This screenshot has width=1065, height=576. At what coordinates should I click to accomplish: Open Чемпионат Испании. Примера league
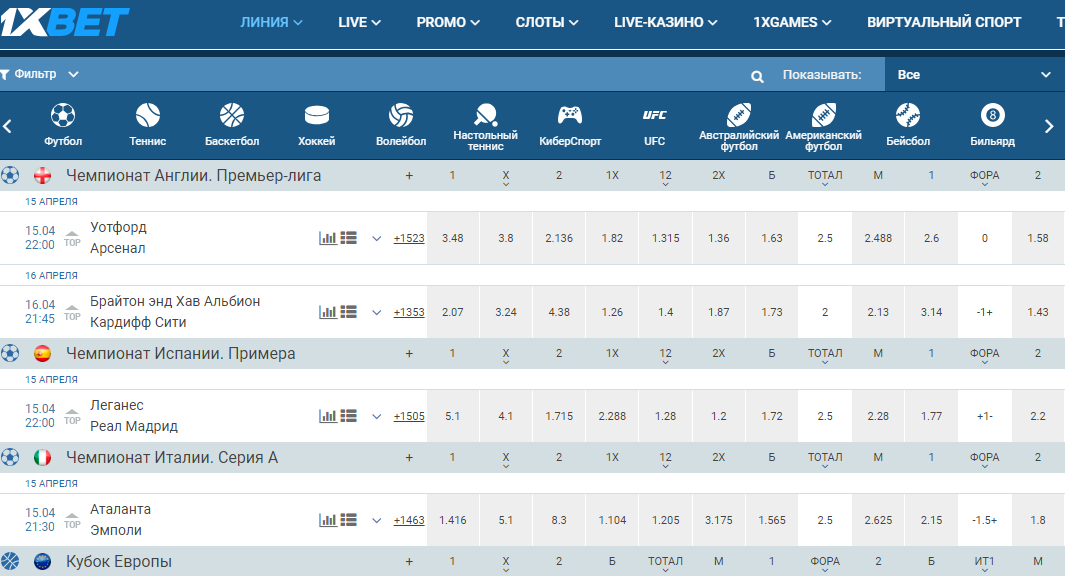pos(181,354)
